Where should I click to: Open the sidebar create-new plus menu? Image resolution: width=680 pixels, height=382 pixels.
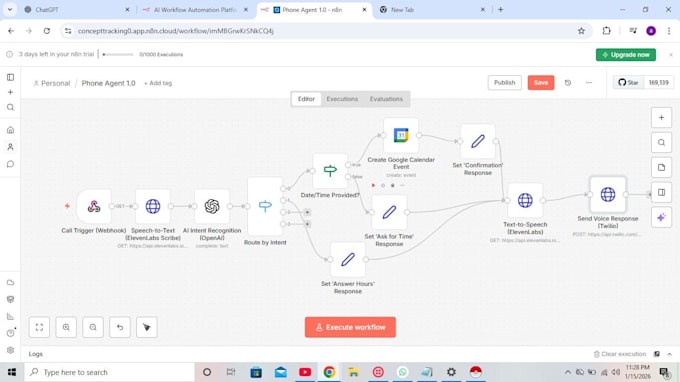(x=10, y=92)
